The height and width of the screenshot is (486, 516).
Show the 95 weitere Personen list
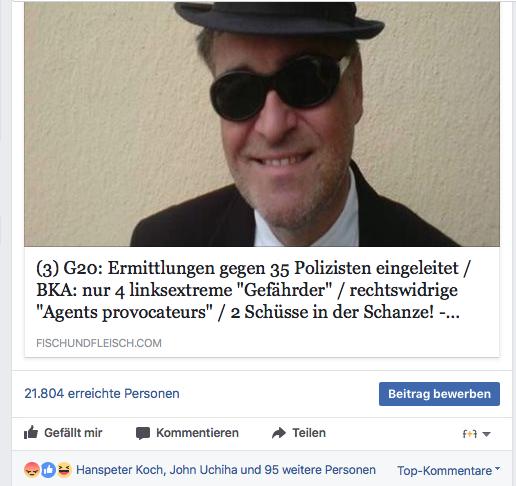pos(320,470)
